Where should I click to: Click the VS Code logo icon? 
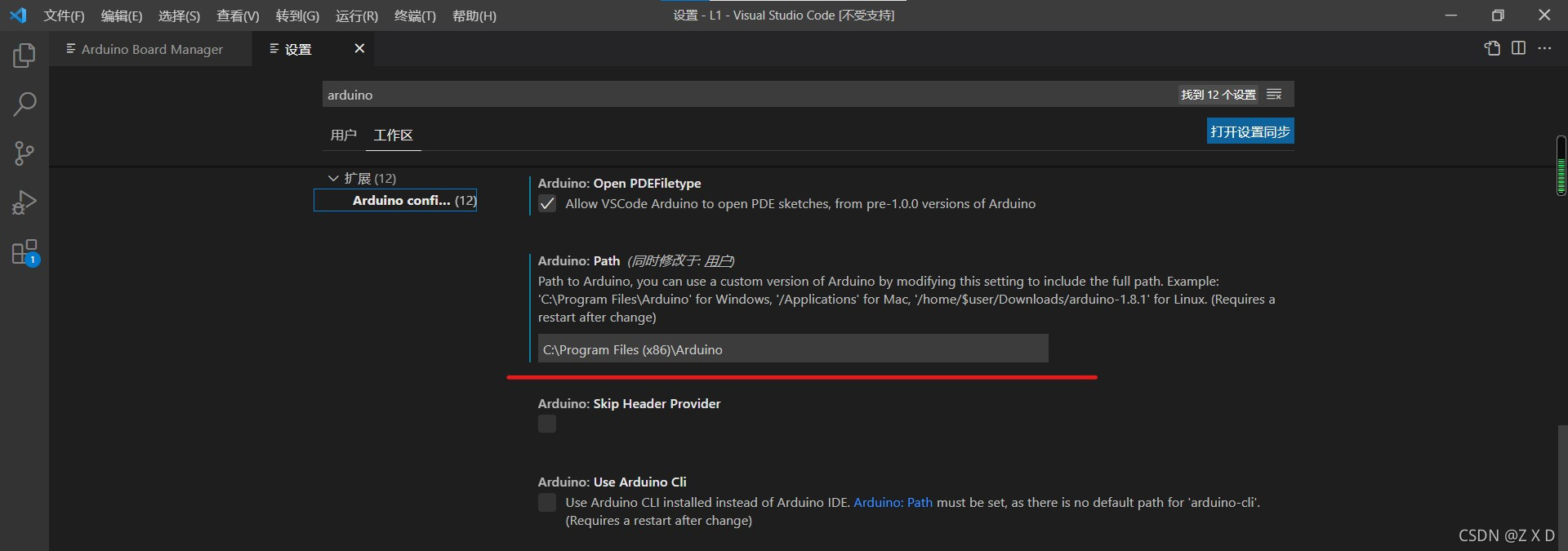point(18,16)
